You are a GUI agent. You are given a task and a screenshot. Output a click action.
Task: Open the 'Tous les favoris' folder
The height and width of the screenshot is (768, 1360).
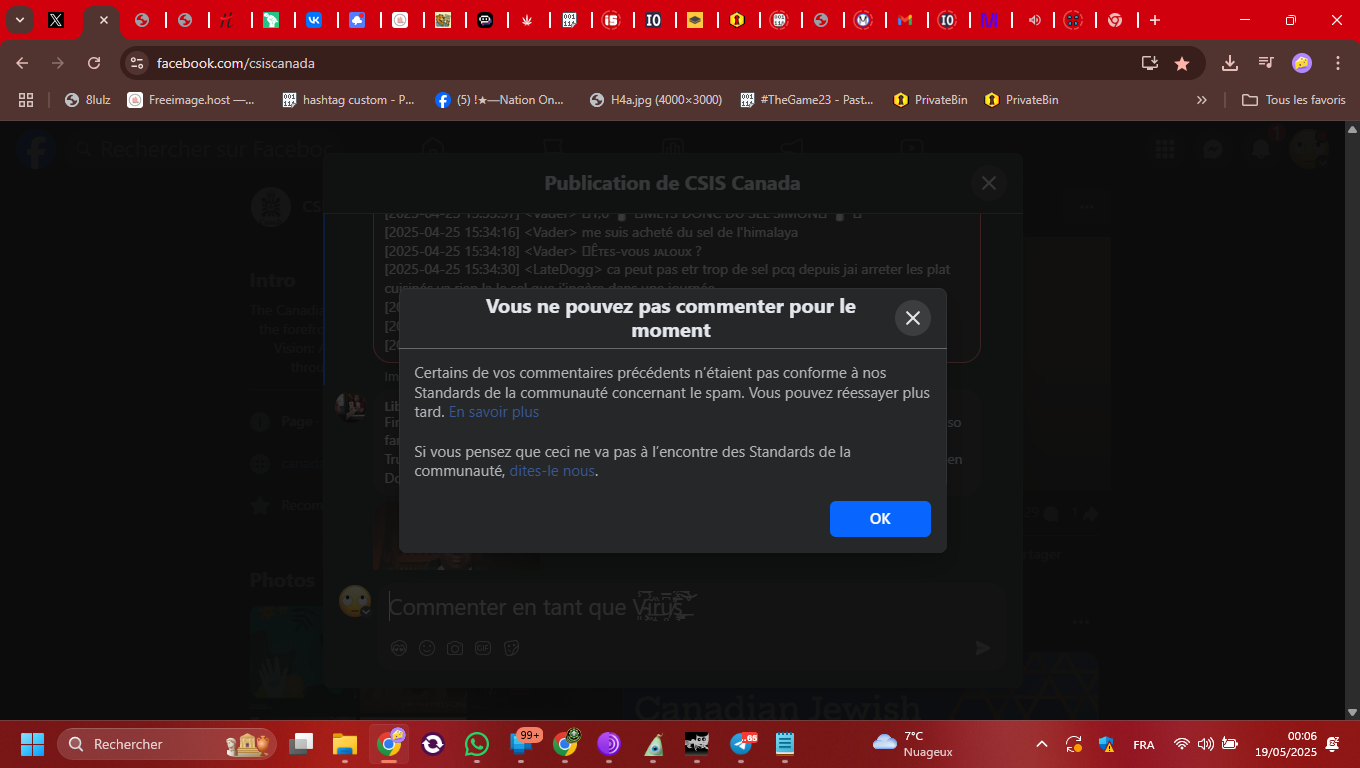pyautogui.click(x=1294, y=100)
